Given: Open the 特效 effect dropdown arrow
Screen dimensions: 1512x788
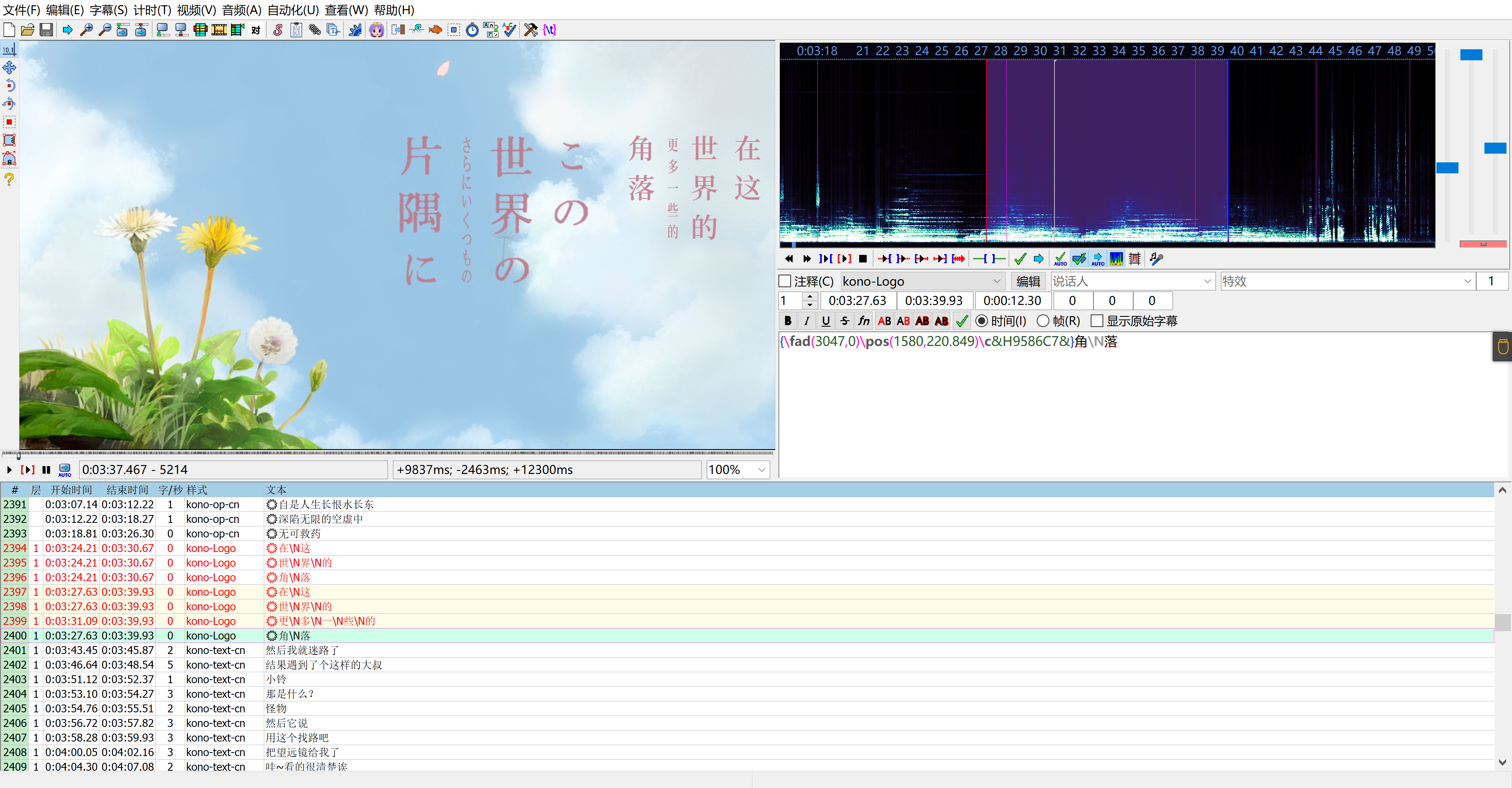Looking at the screenshot, I should click(x=1468, y=282).
